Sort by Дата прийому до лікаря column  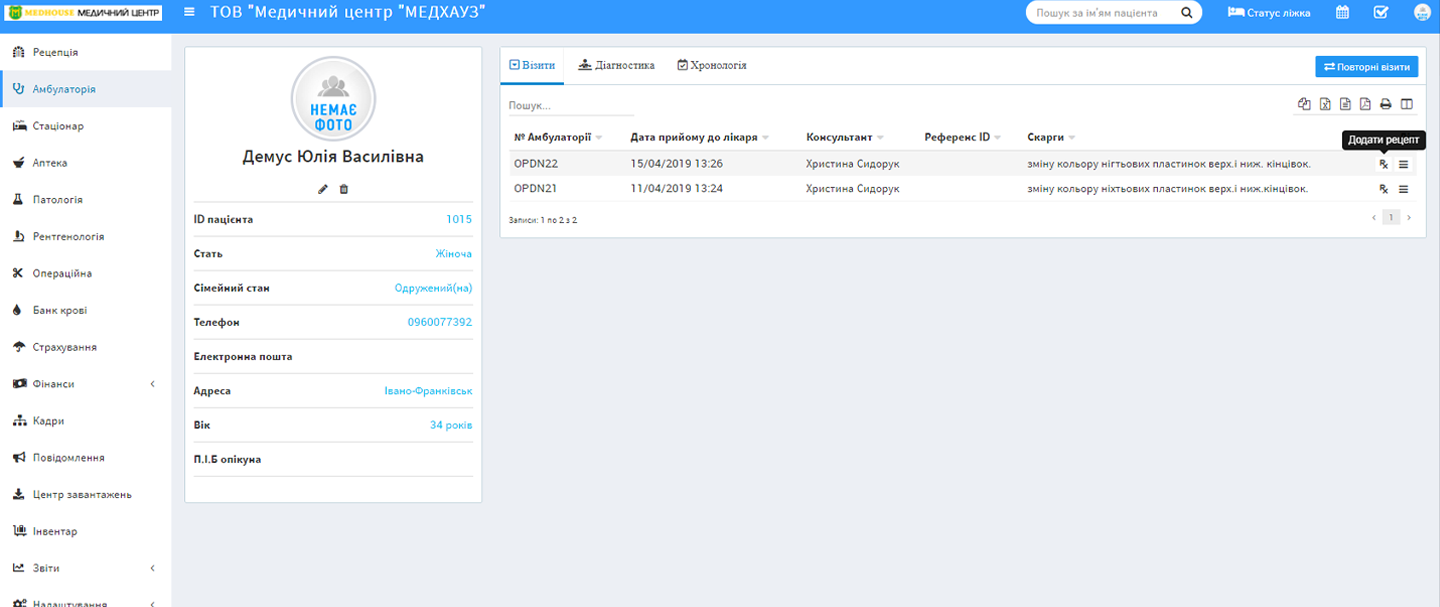[x=699, y=137]
